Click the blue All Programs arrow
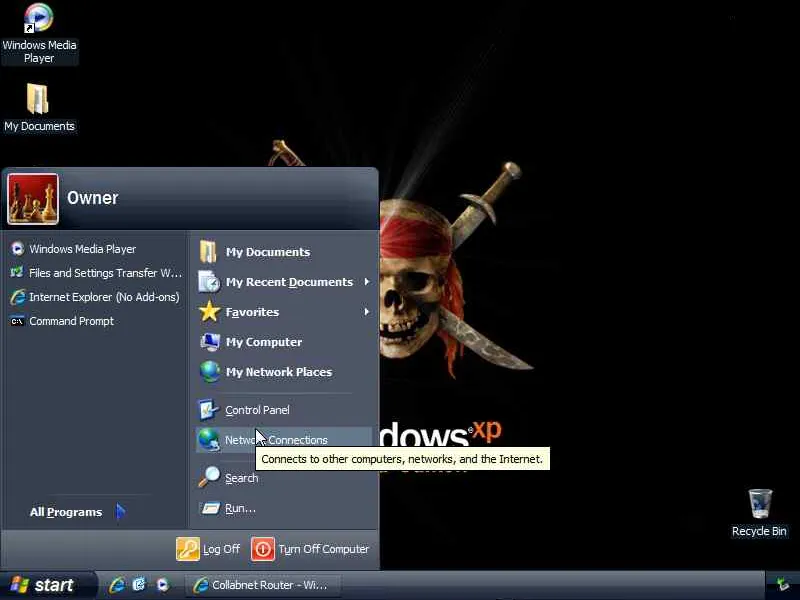The height and width of the screenshot is (600, 800). [x=120, y=511]
